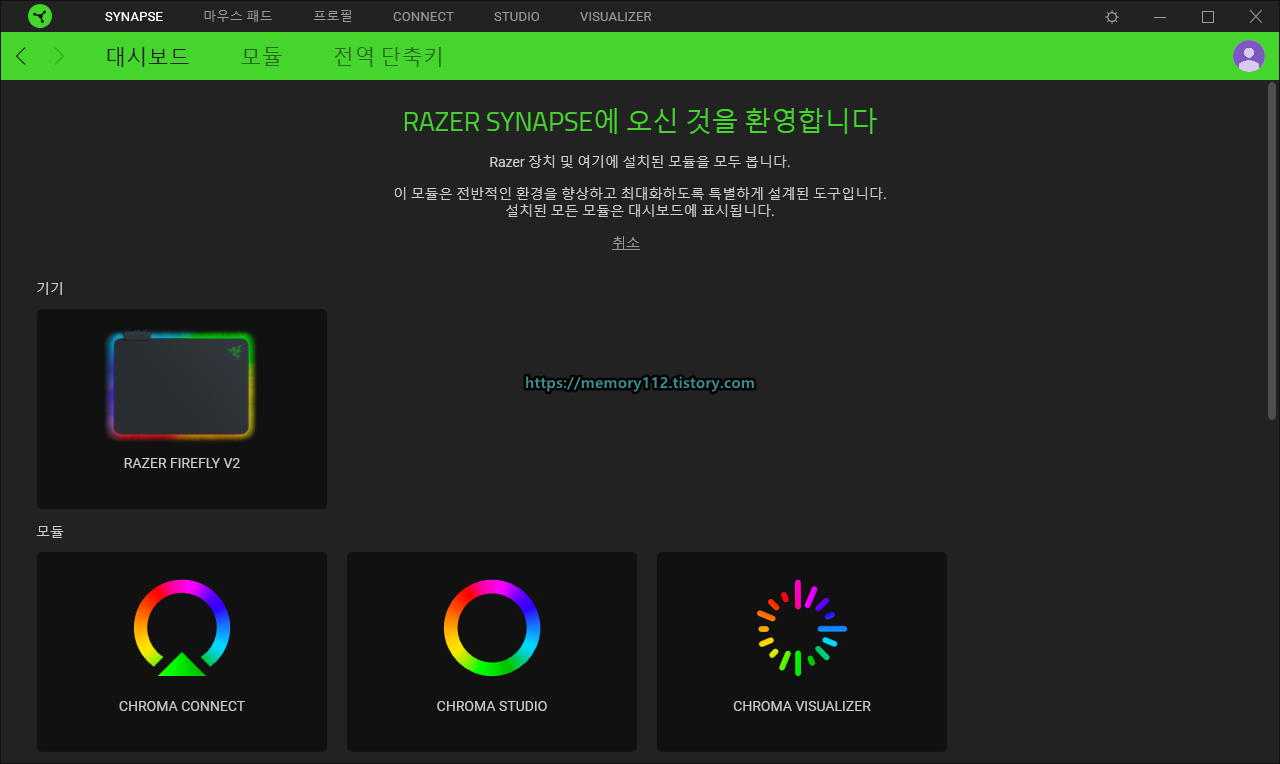
Task: Go back with the left arrow
Action: click(x=21, y=56)
